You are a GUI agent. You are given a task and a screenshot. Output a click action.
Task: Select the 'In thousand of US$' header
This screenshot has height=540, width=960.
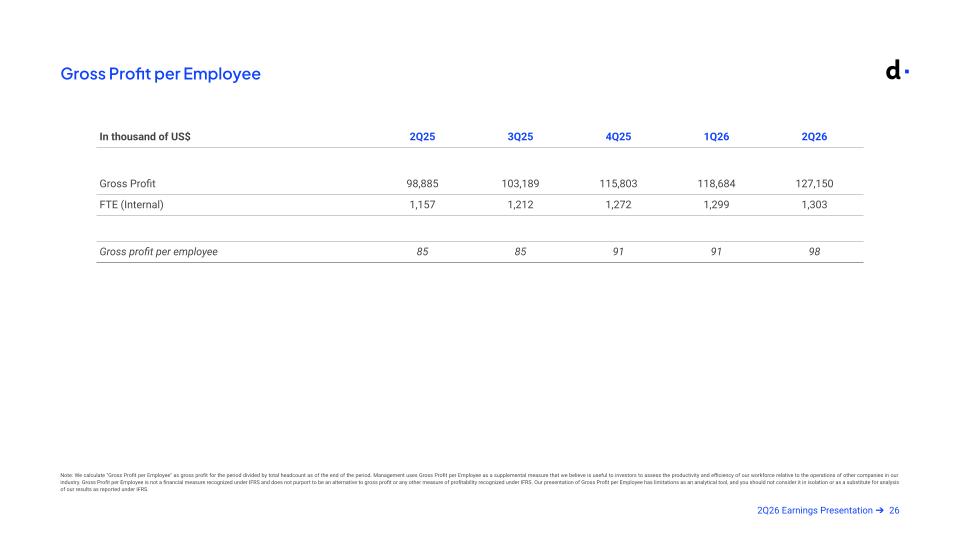[145, 137]
